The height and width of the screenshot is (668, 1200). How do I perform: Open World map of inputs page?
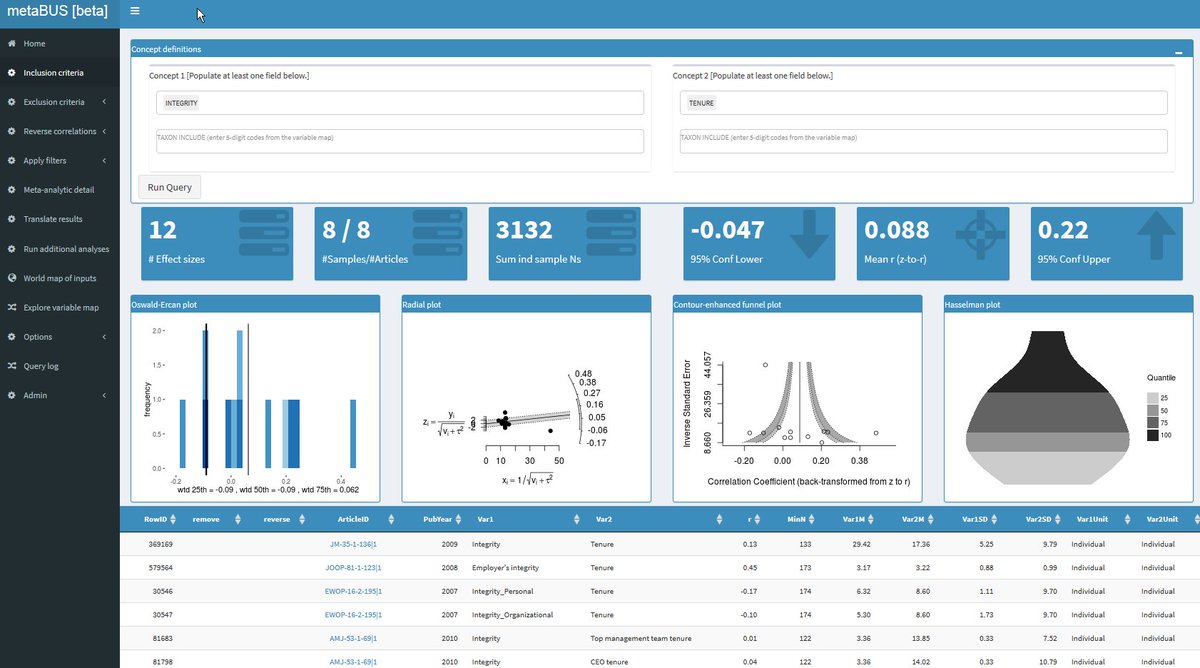[x=60, y=278]
